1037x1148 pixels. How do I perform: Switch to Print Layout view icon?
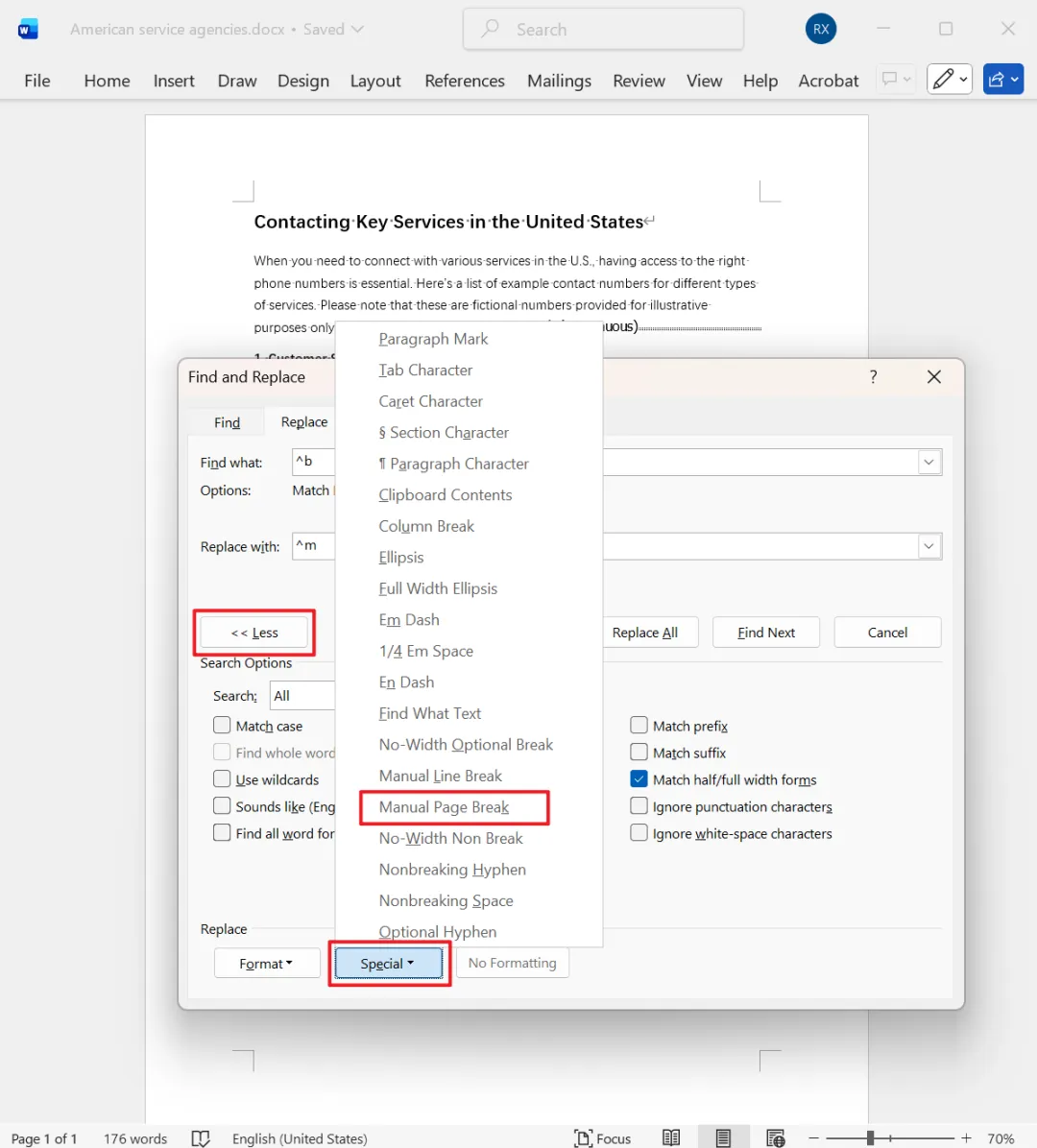point(723,1137)
